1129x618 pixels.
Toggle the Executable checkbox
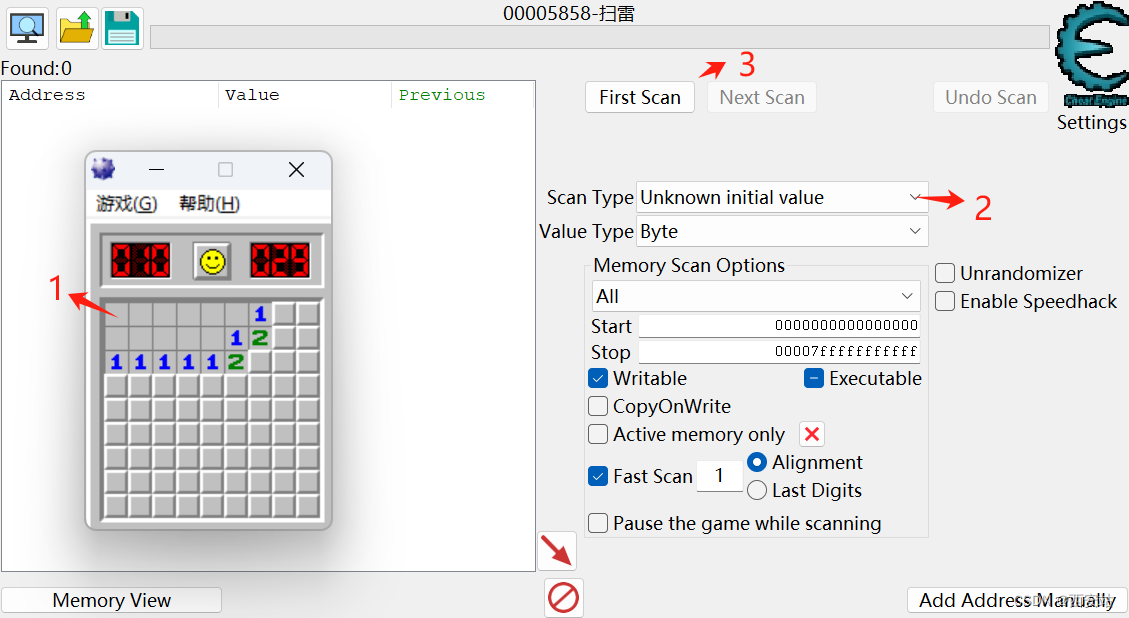[x=814, y=378]
